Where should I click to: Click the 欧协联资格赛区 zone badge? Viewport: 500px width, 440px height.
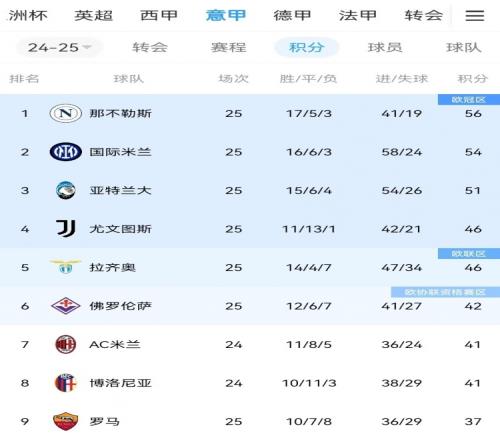coord(445,292)
